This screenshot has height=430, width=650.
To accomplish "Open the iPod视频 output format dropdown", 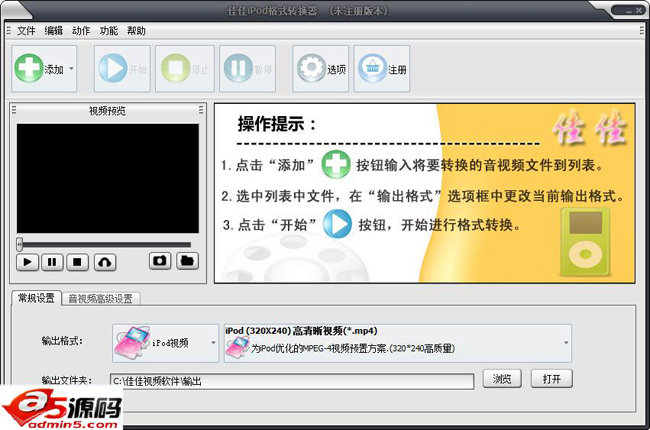I will [x=165, y=343].
